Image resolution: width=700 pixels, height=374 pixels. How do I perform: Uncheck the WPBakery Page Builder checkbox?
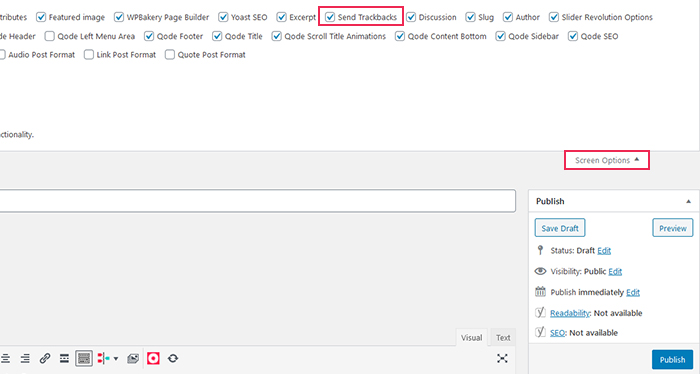click(x=119, y=17)
